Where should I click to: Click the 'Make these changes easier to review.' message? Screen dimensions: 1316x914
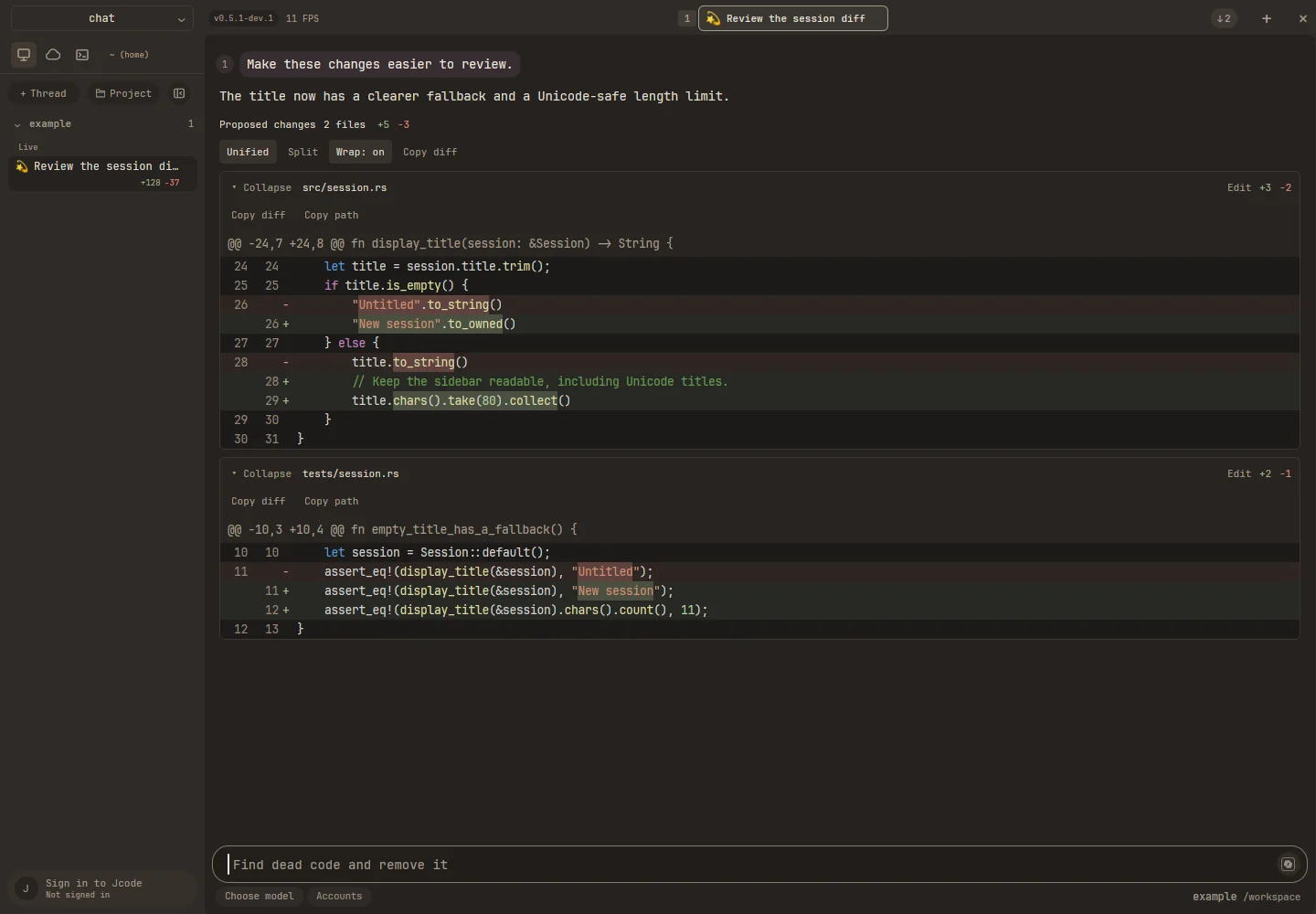(x=379, y=64)
